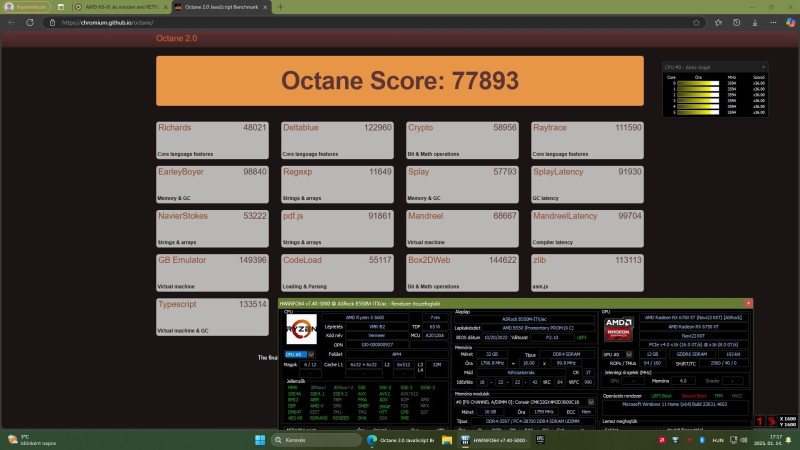Open the Favorites list icon
Image resolution: width=800 pixels, height=450 pixels.
[x=718, y=22]
